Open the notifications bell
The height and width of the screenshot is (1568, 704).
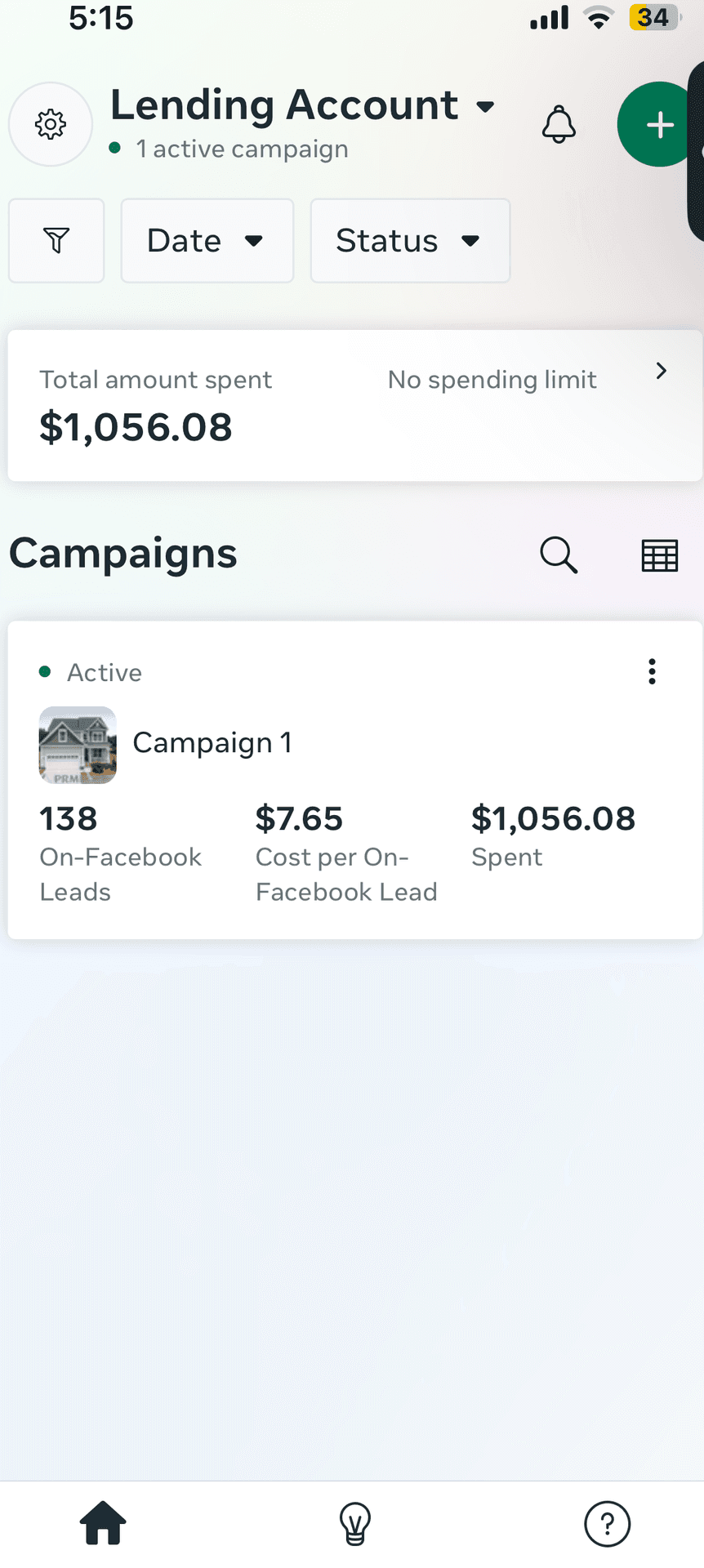coord(559,125)
